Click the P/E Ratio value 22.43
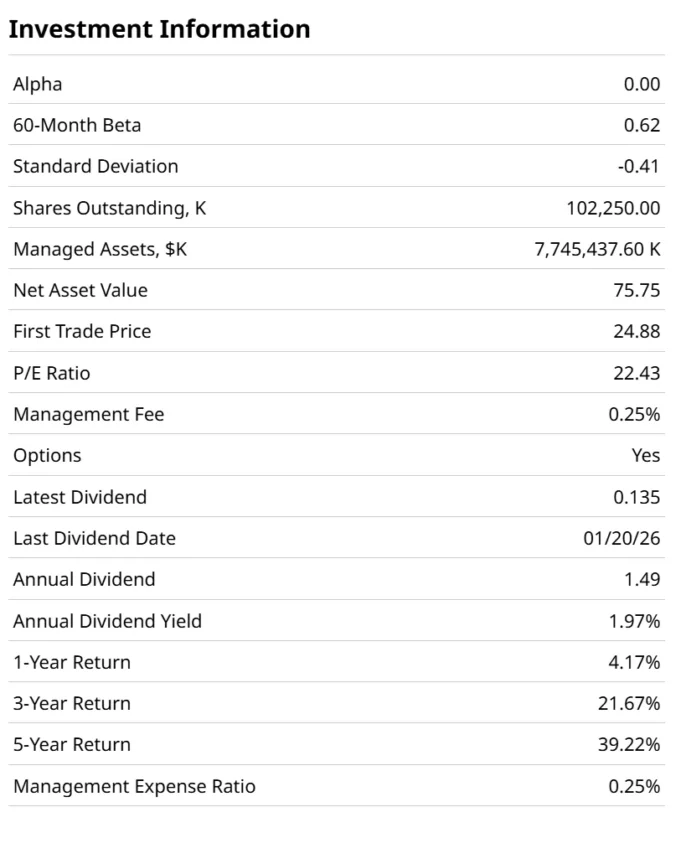The height and width of the screenshot is (864, 681). [x=636, y=373]
